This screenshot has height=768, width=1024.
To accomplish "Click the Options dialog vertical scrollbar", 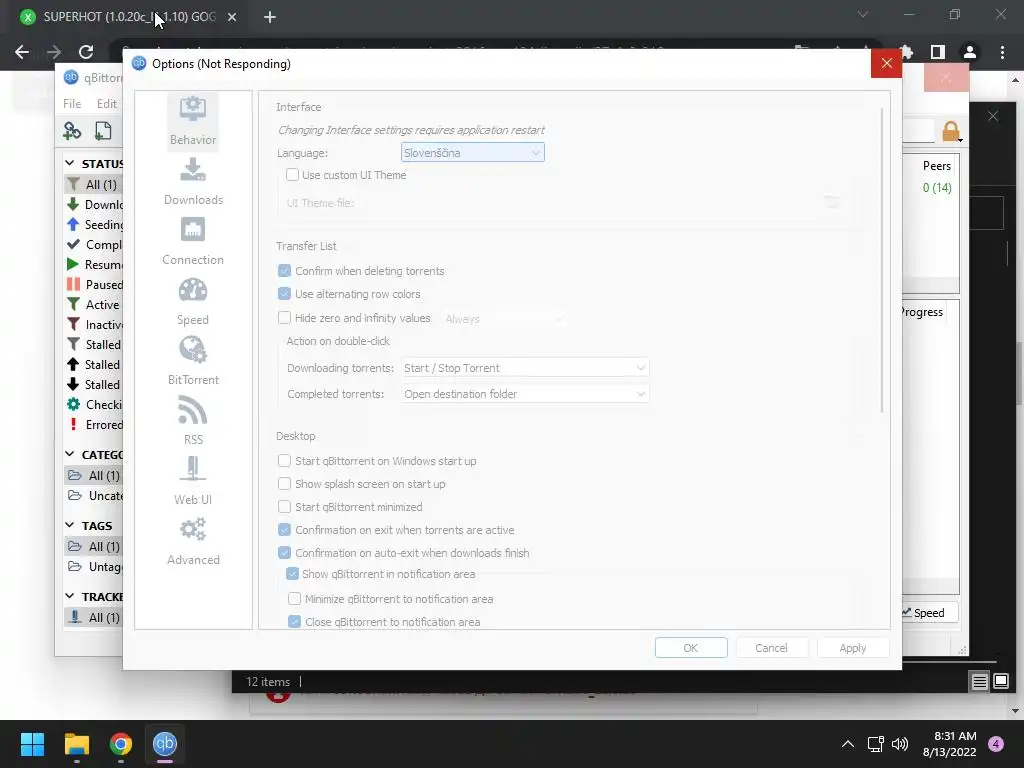I will click(882, 260).
